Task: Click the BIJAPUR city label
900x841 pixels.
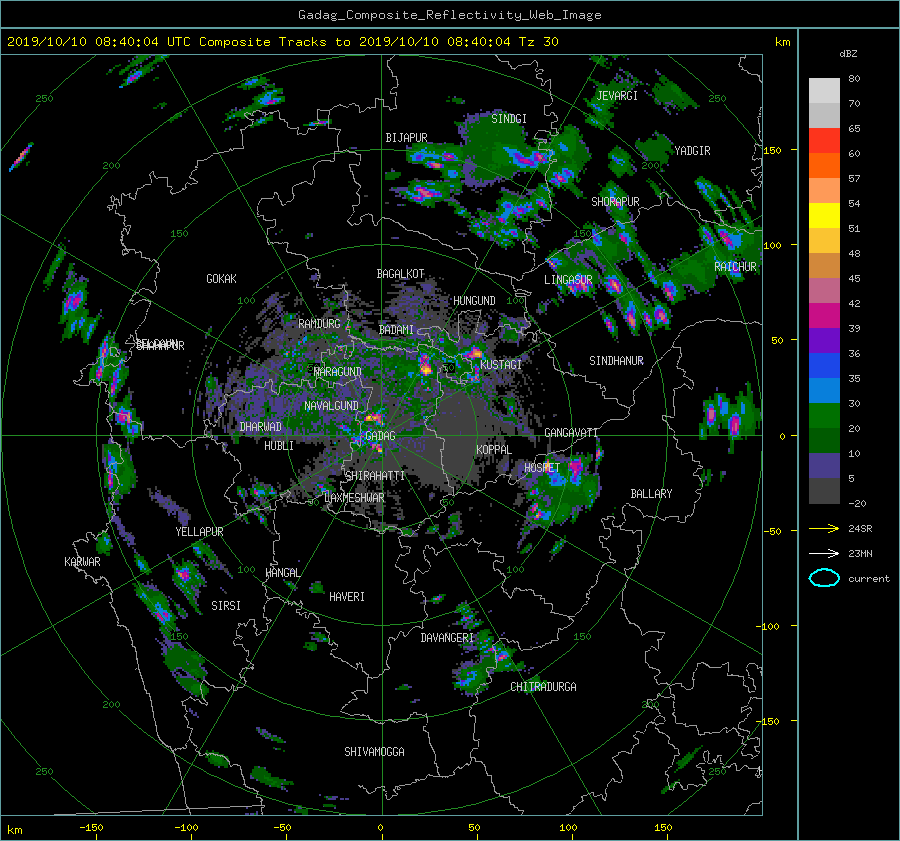Action: pos(406,138)
